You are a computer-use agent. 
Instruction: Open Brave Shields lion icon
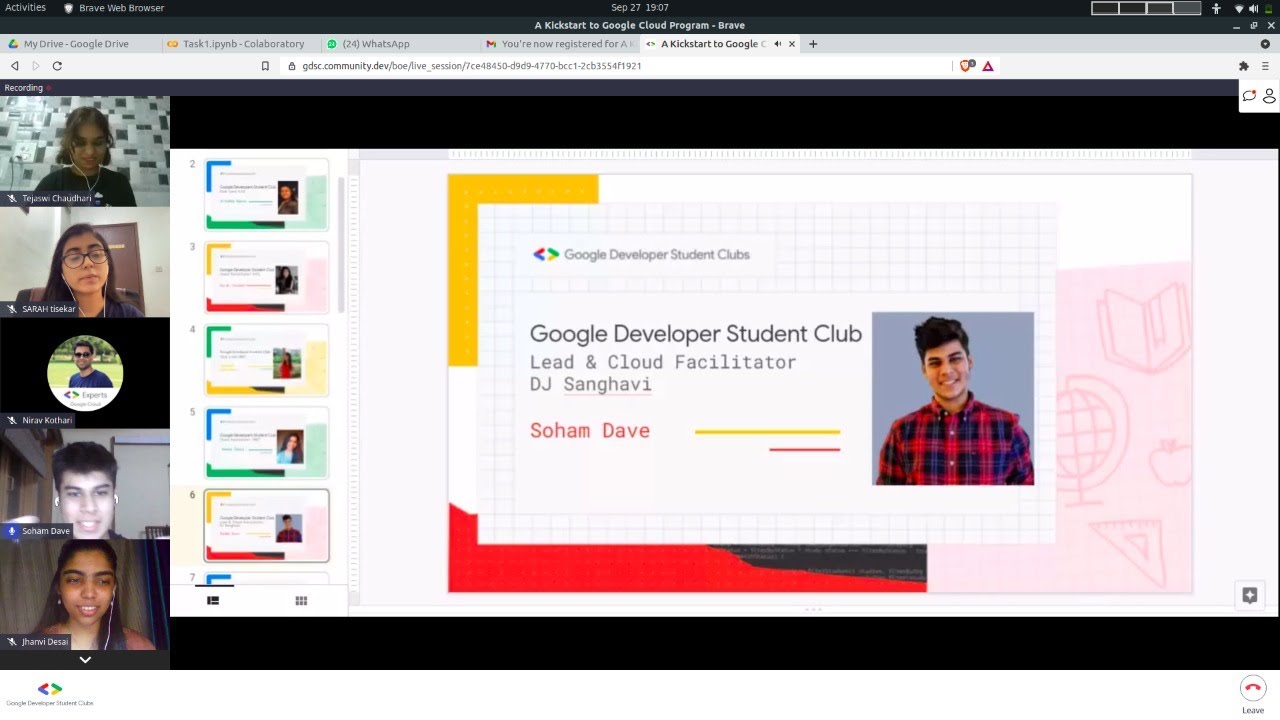point(967,66)
